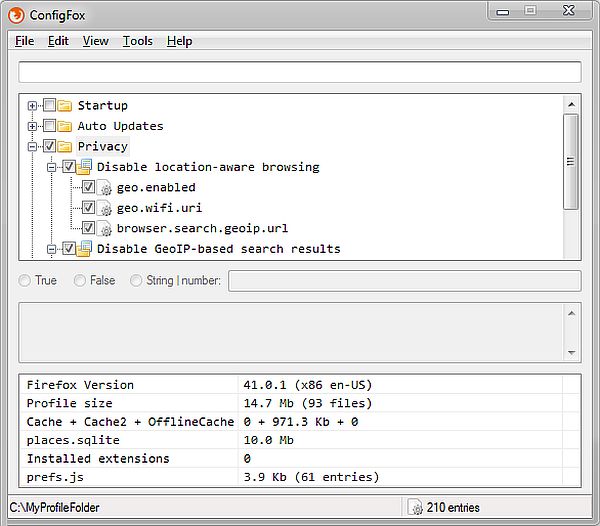Viewport: 600px width, 526px height.
Task: Select Disable location-aware browsing label
Action: pyautogui.click(x=208, y=167)
